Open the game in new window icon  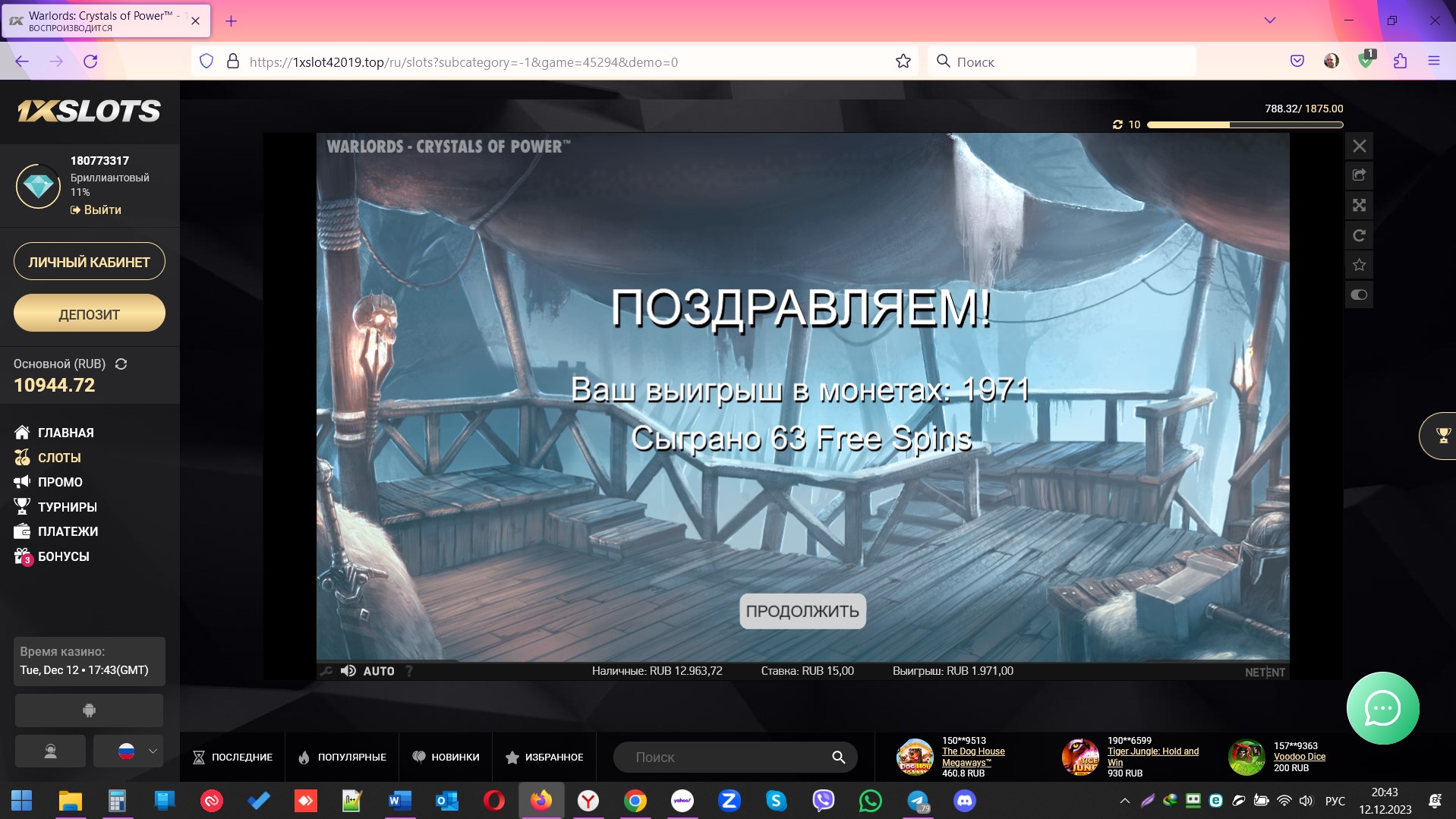[x=1359, y=175]
